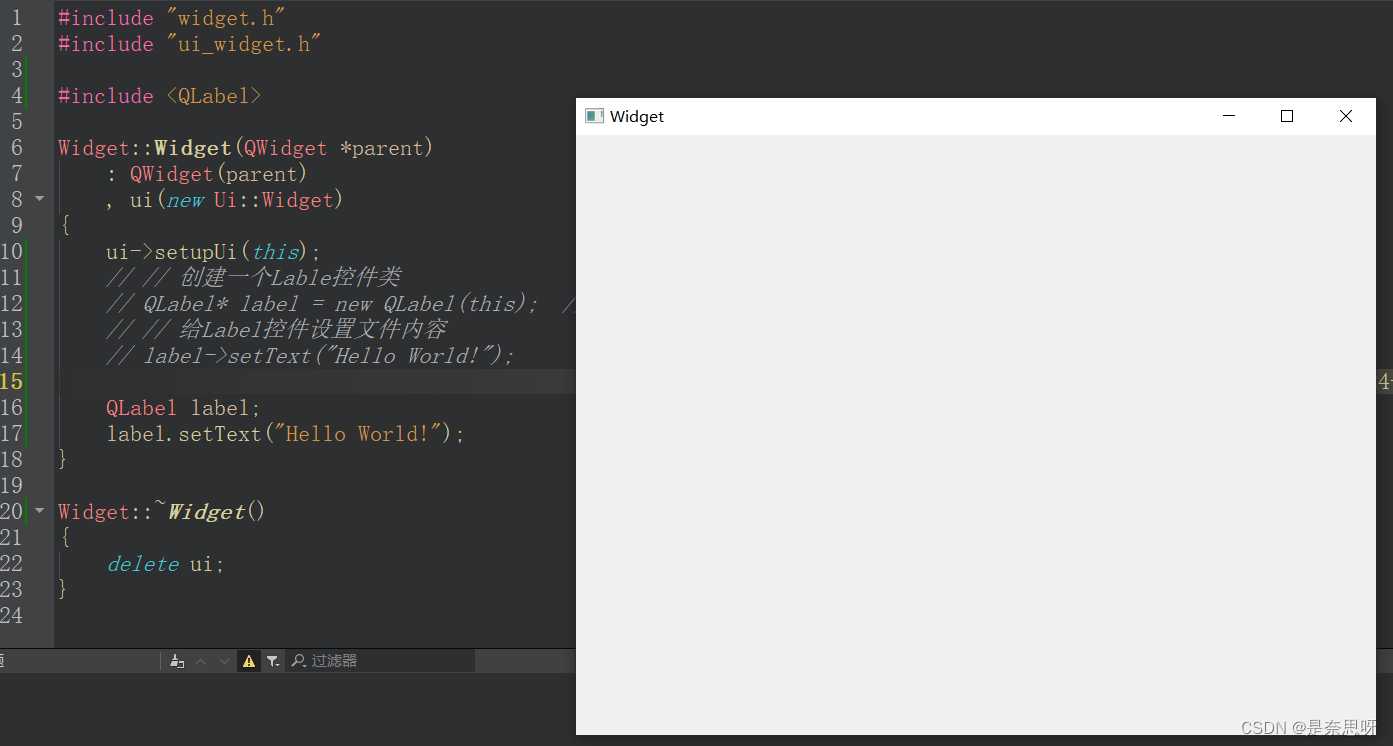Click ", ui(new Ui::Widget)" line
Image resolution: width=1393 pixels, height=746 pixels.
225,200
